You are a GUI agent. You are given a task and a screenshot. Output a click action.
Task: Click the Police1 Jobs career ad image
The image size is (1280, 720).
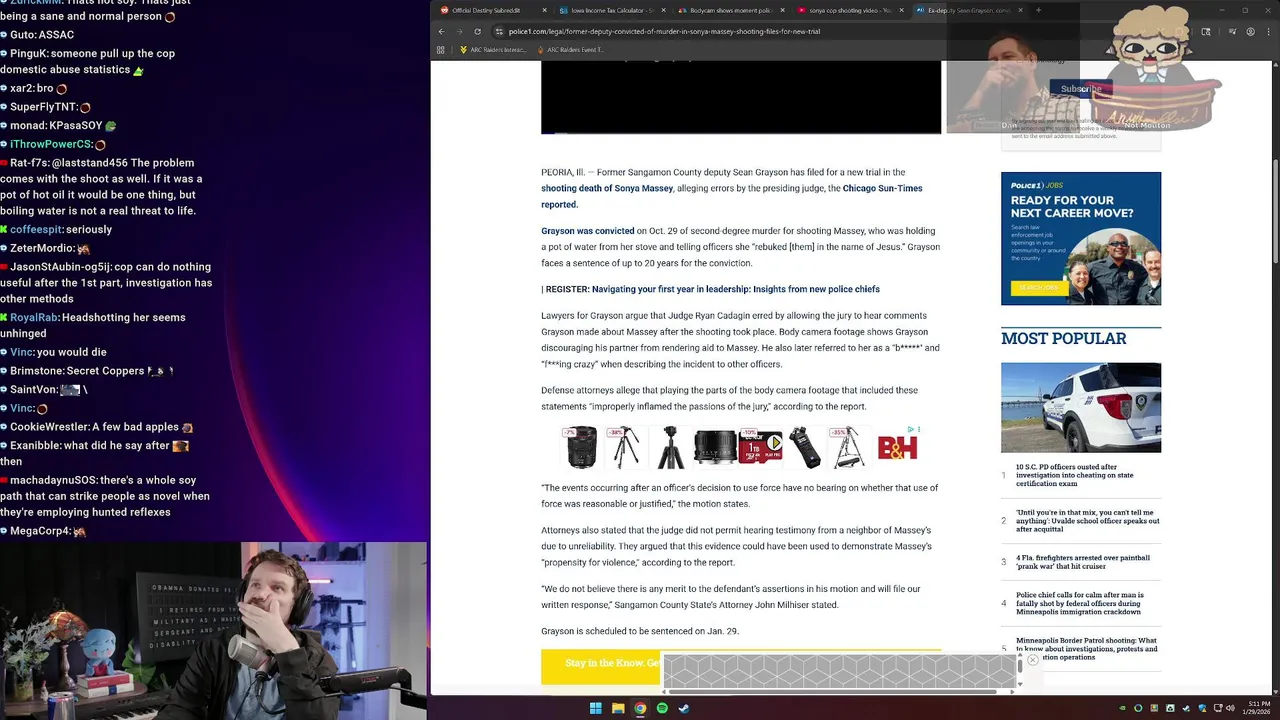pyautogui.click(x=1081, y=238)
